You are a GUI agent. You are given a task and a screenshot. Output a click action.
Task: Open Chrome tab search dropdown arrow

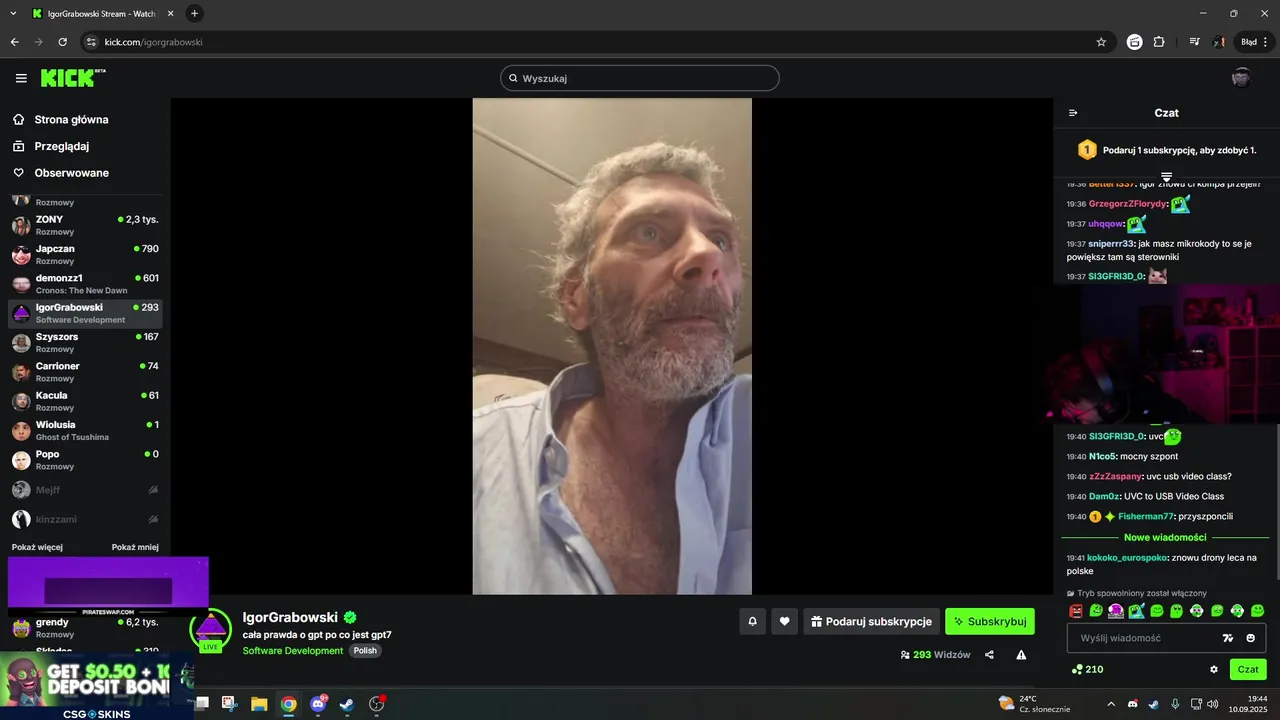tap(13, 13)
